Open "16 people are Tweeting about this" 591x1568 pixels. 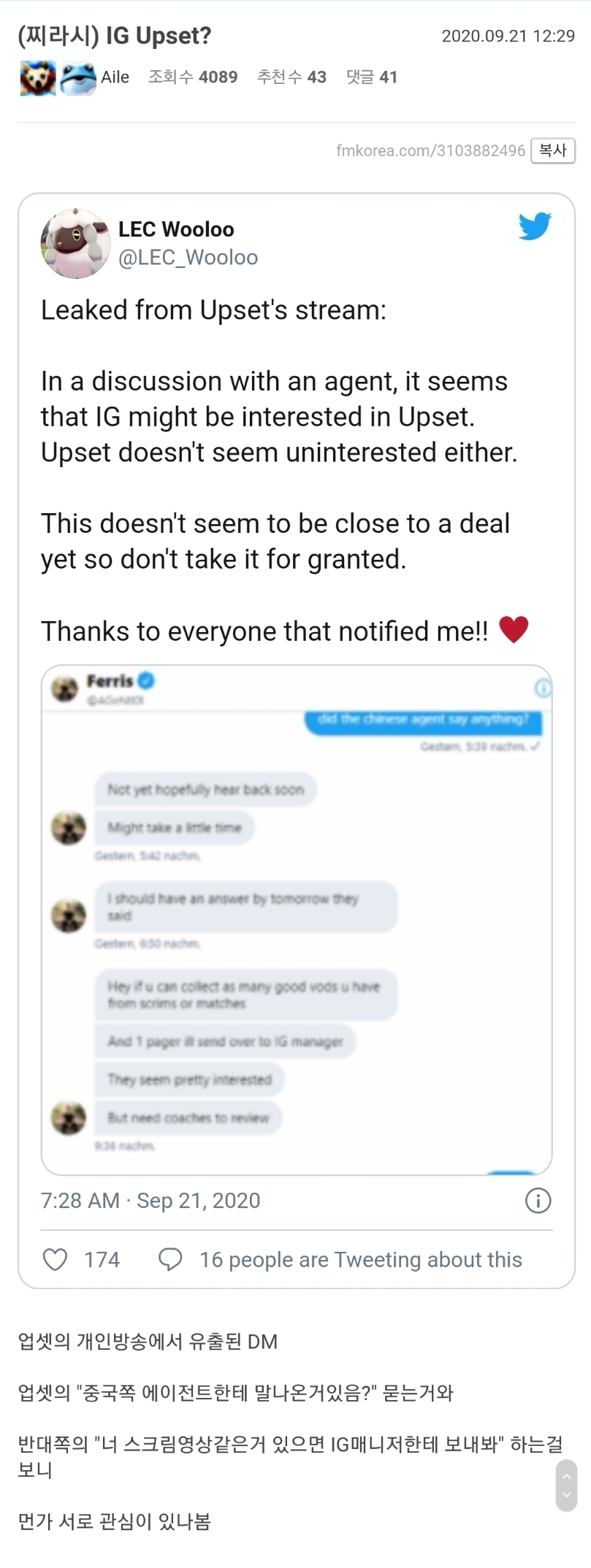tap(361, 1259)
